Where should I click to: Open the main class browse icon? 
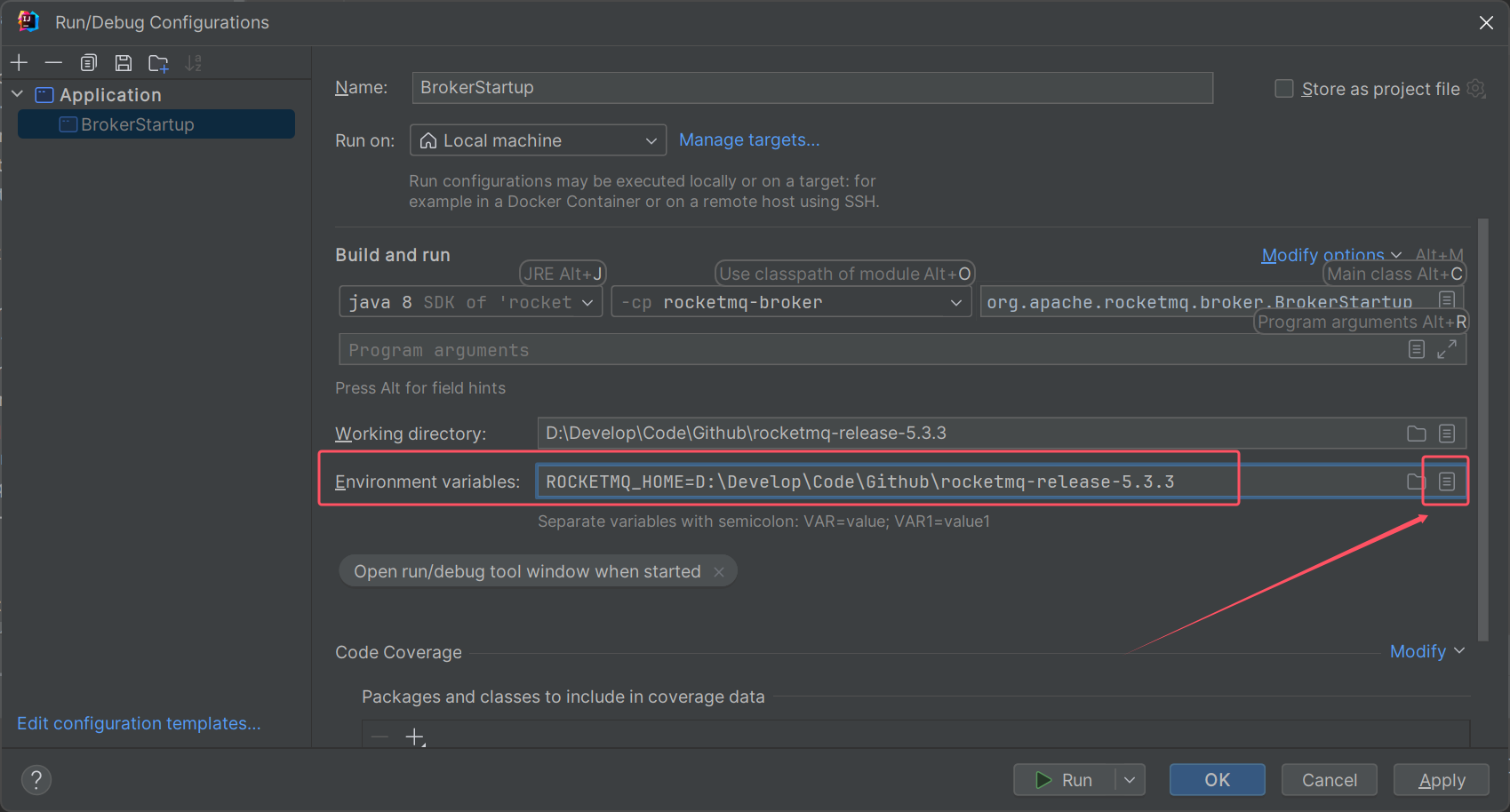(1447, 299)
